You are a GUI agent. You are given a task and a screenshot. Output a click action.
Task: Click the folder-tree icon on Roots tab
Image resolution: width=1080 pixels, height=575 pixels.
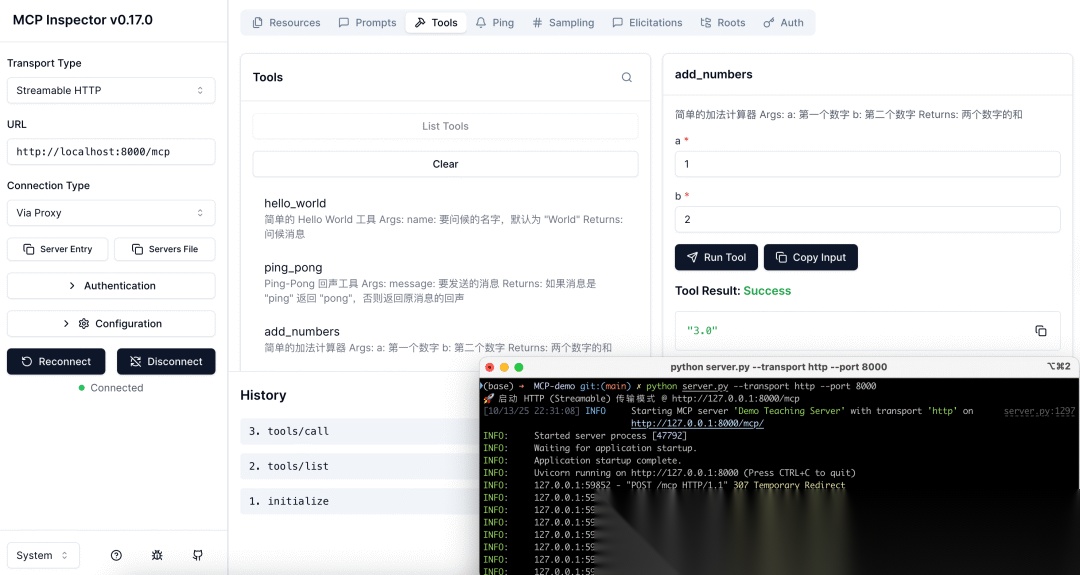pos(705,23)
